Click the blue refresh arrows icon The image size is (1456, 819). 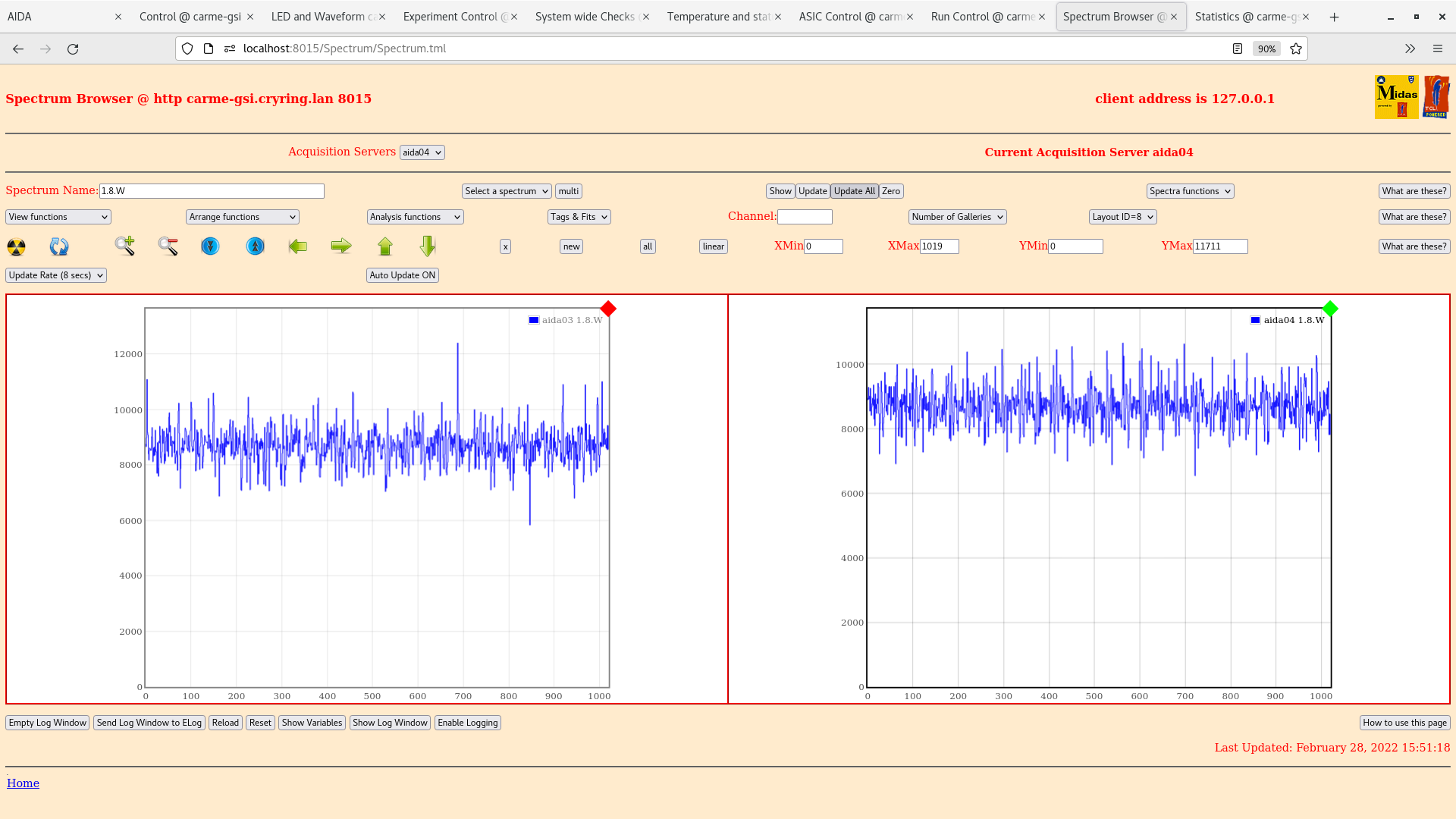(x=59, y=246)
